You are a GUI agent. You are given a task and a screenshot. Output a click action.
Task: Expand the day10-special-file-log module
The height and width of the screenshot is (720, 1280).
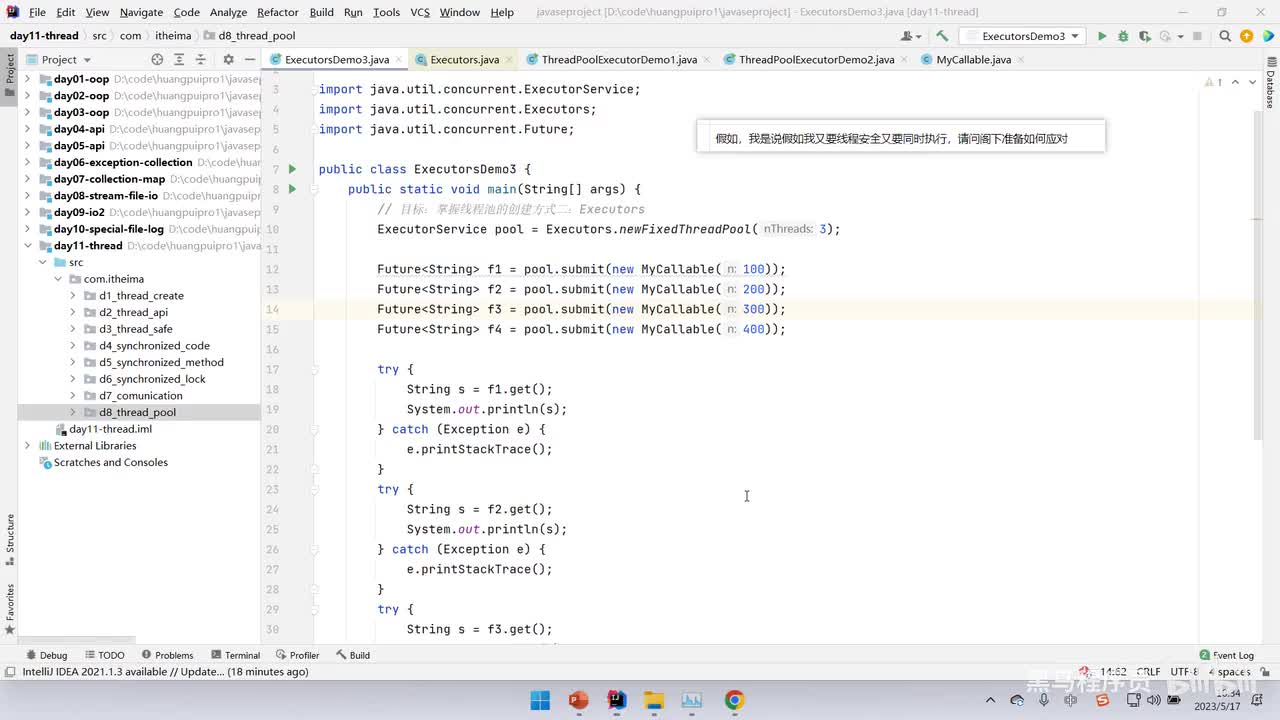(x=27, y=229)
